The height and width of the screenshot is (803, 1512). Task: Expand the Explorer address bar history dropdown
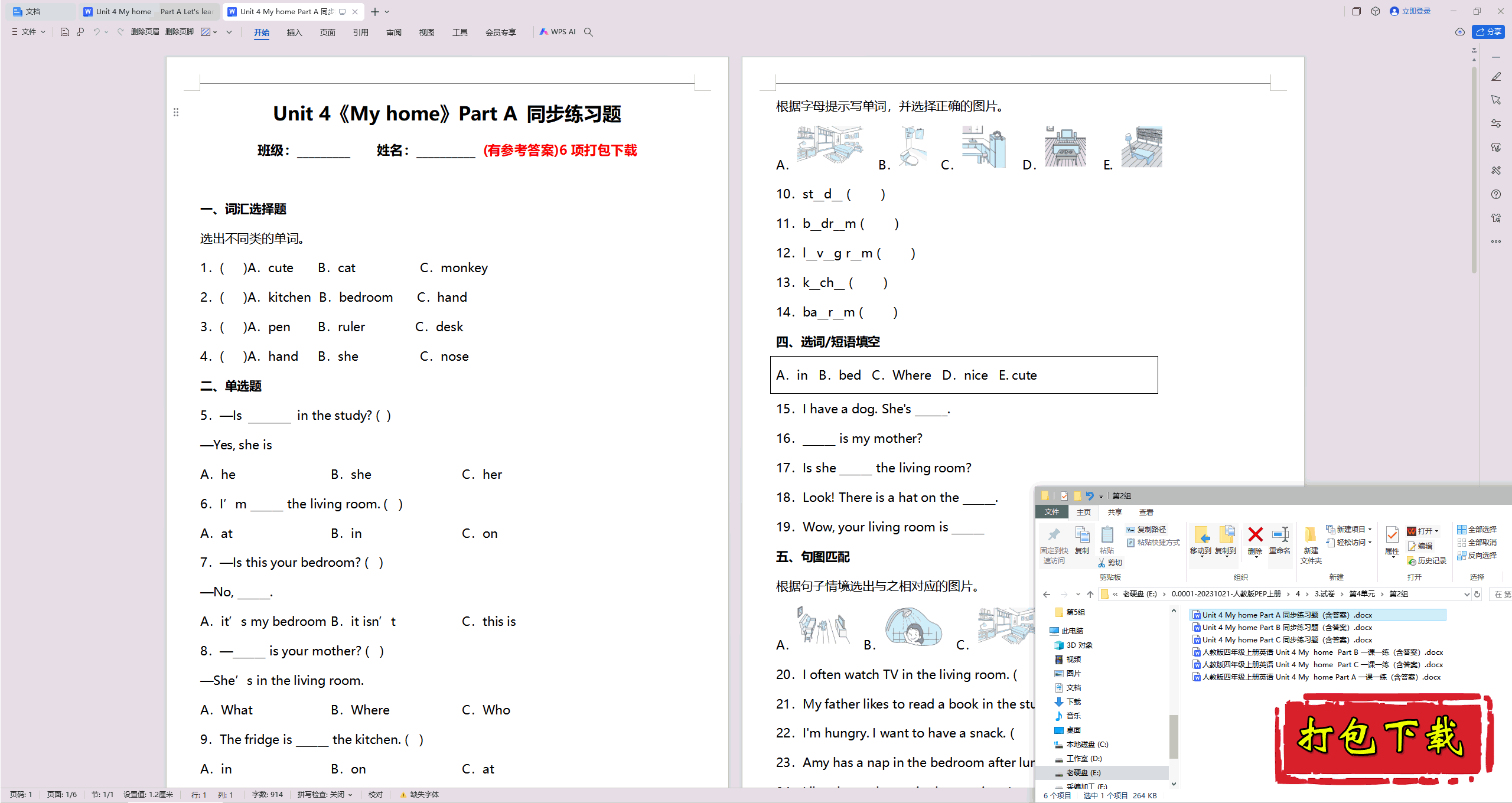click(1466, 594)
